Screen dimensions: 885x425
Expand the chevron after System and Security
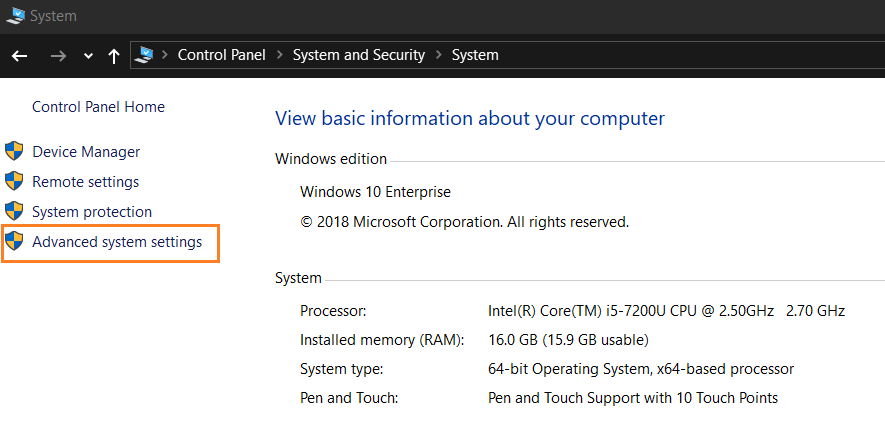click(439, 55)
